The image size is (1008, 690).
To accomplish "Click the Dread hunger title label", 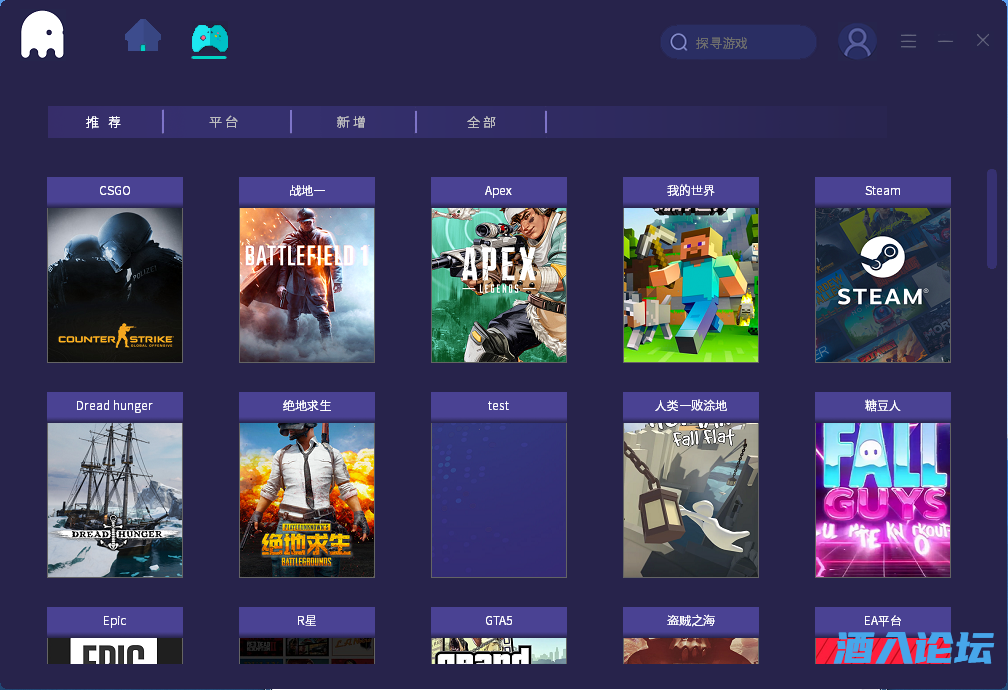I will point(115,406).
